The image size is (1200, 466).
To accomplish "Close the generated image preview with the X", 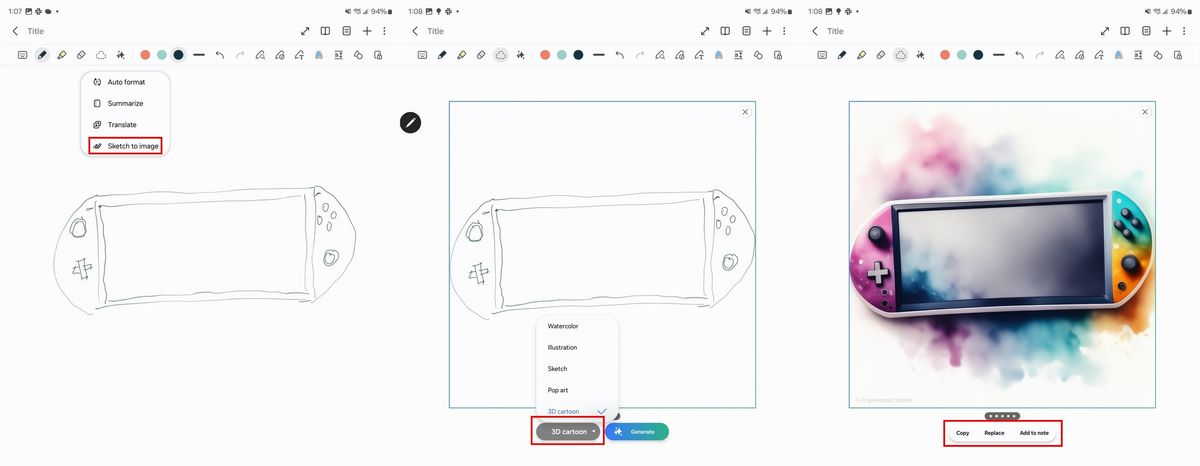I will pyautogui.click(x=1145, y=112).
